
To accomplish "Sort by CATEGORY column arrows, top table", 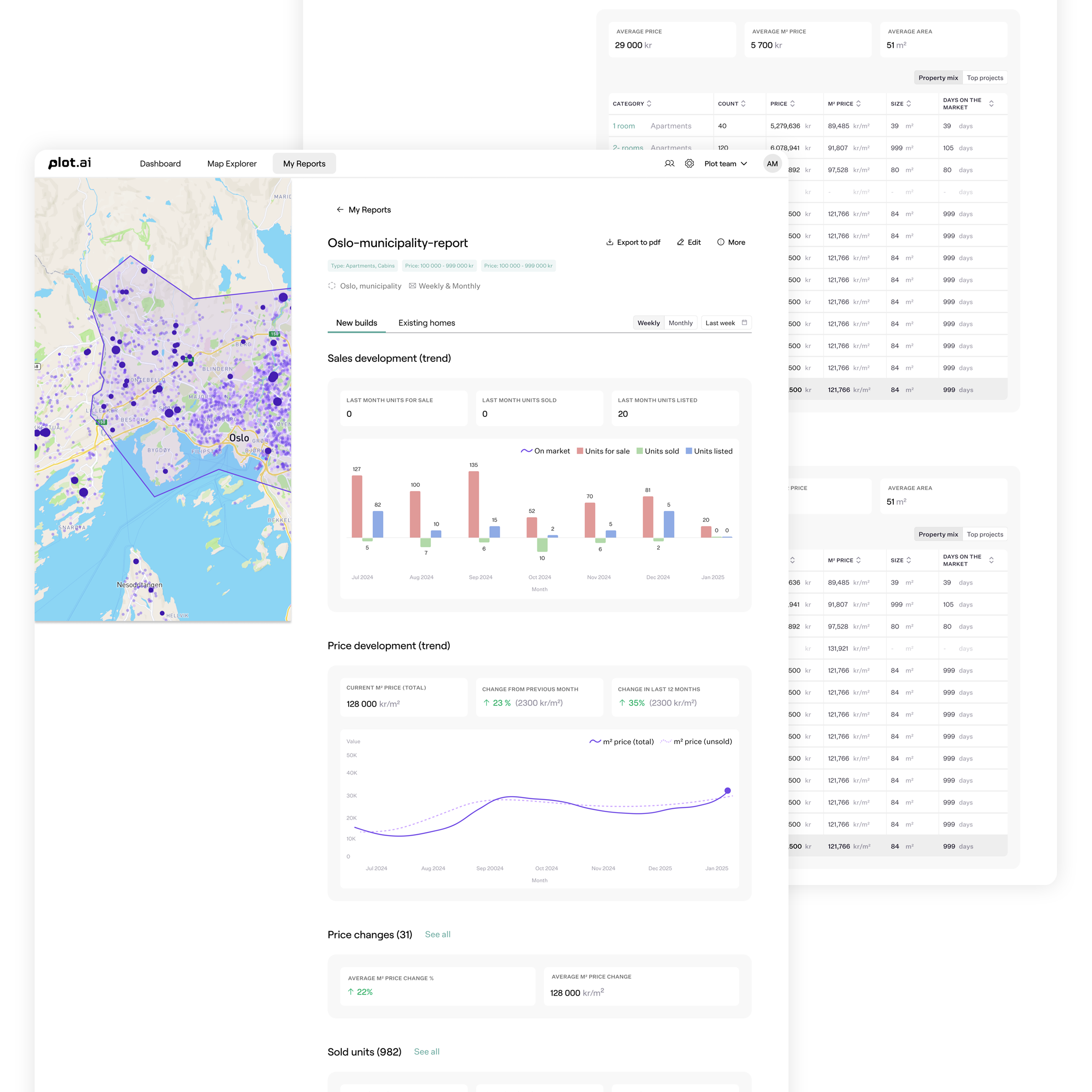I will point(649,103).
